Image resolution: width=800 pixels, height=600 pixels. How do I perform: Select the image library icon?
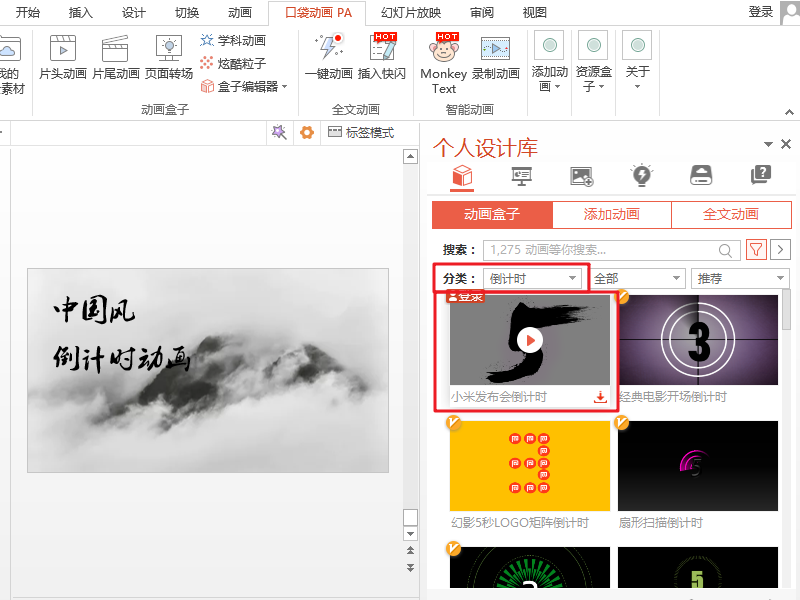point(581,176)
